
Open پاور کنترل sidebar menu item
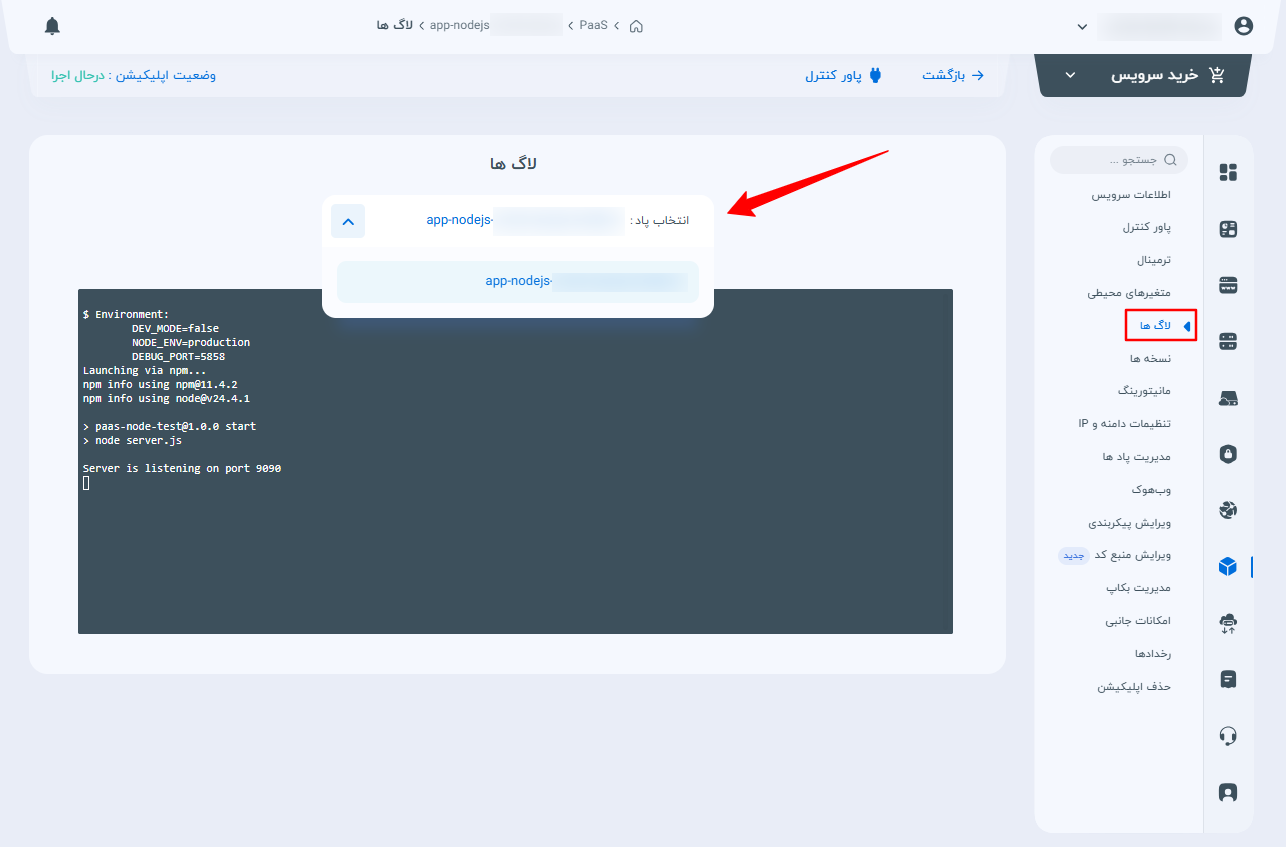[x=1146, y=227]
